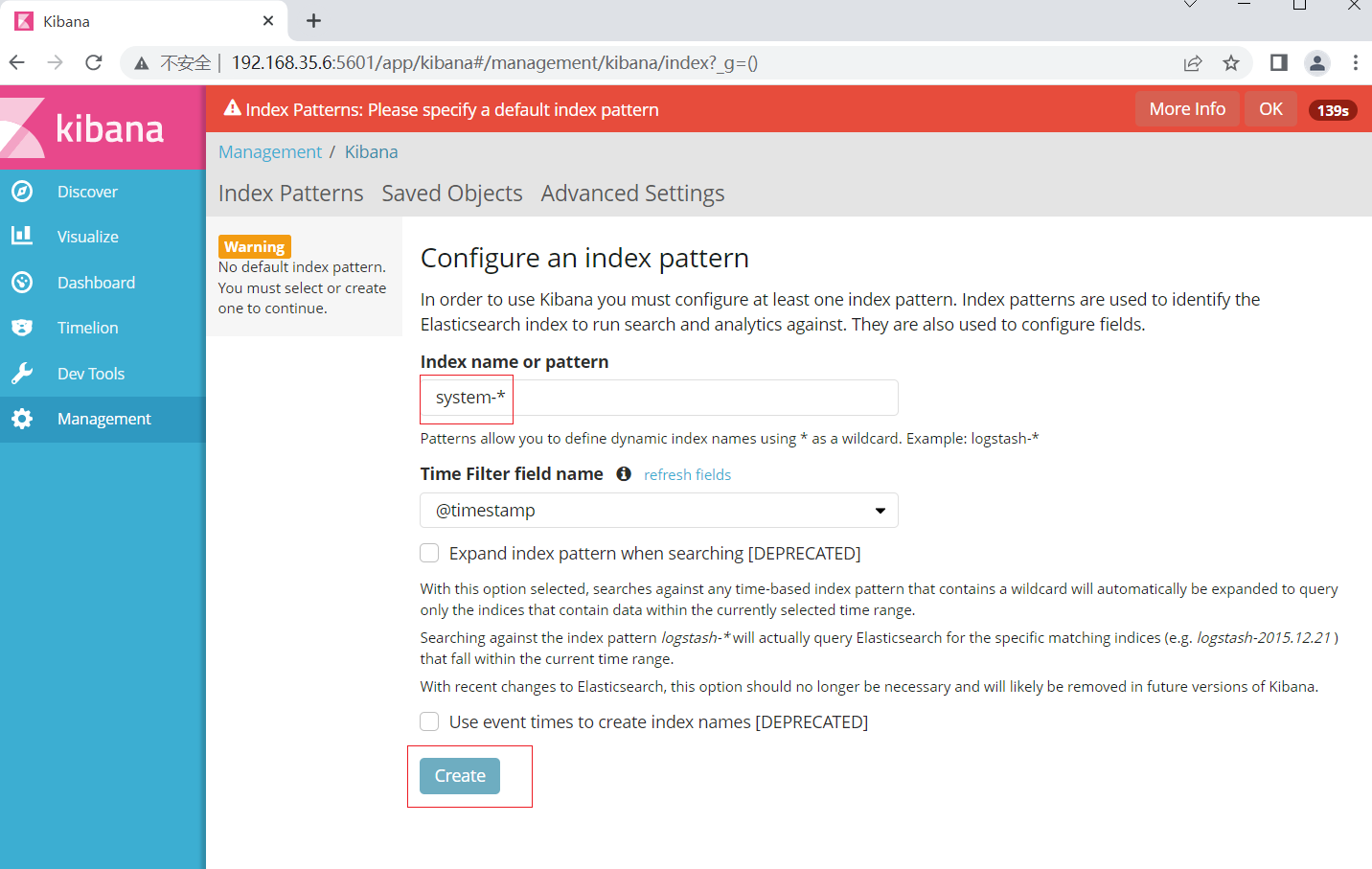
Task: Switch to Index Patterns tab
Action: 291,194
